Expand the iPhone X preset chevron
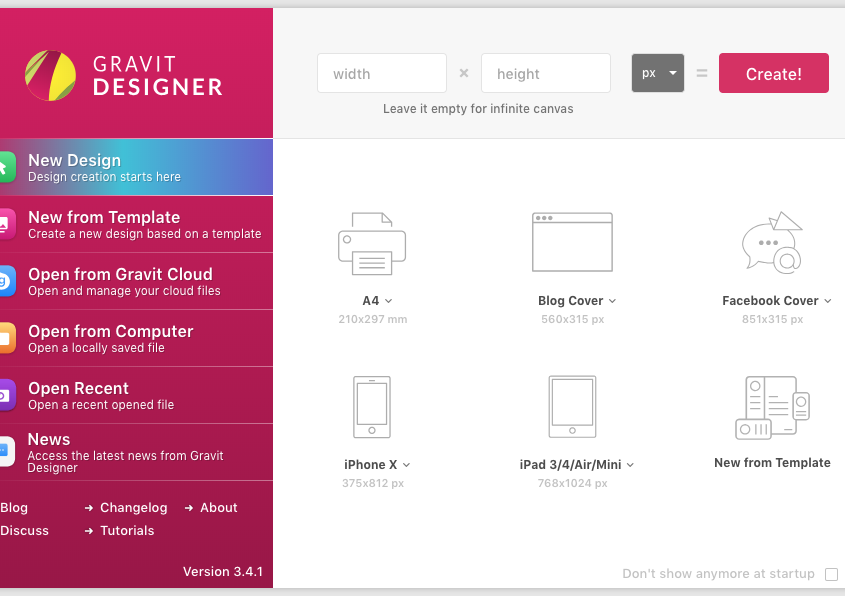 (x=406, y=465)
